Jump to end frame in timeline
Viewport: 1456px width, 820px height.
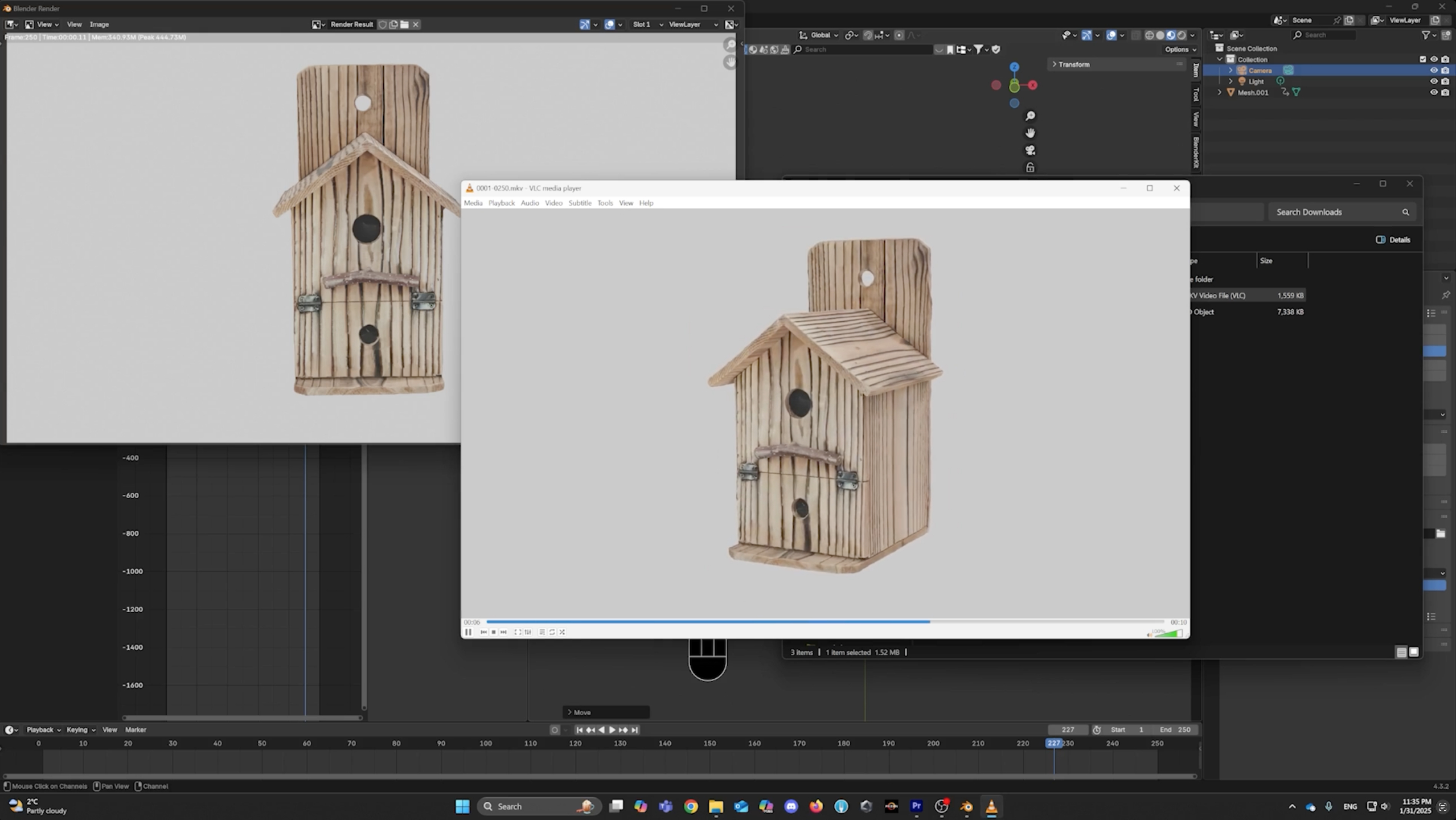[x=635, y=730]
